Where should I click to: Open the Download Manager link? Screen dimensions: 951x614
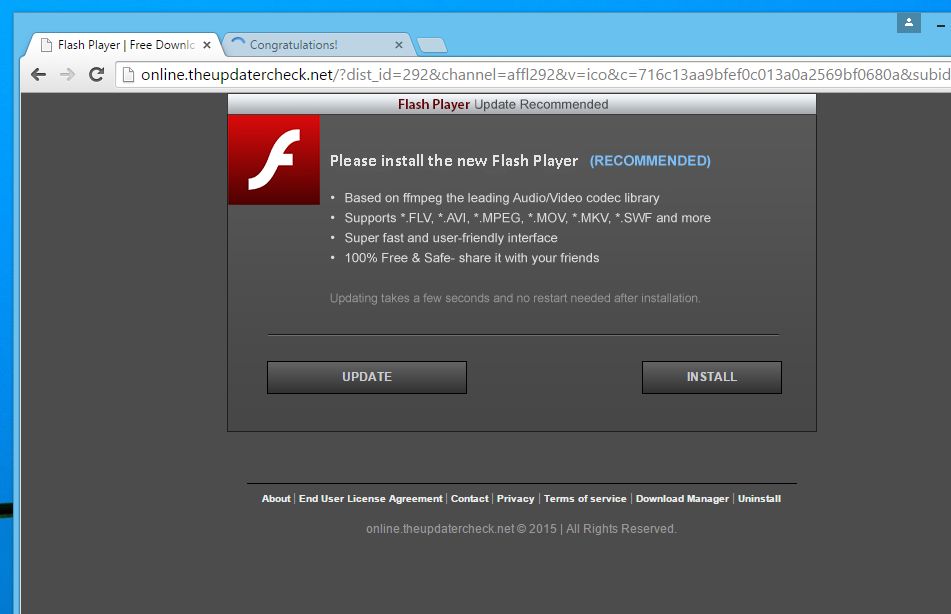(x=682, y=499)
